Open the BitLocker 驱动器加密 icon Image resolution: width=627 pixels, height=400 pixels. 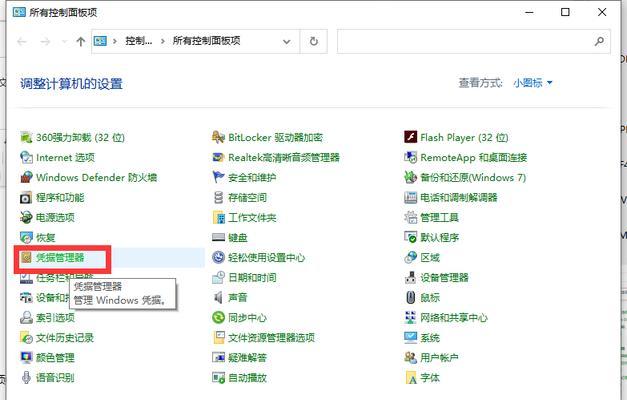(218, 138)
